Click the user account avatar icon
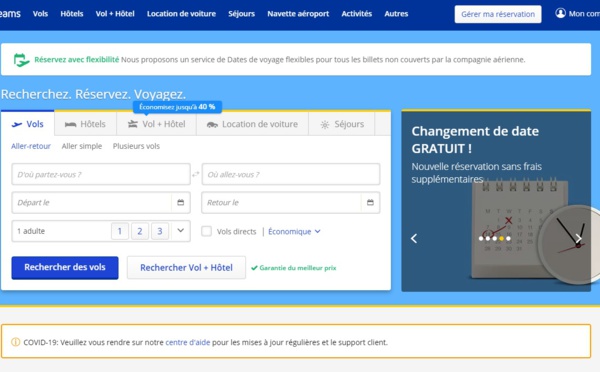Viewport: 600px width, 372px height. [560, 13]
